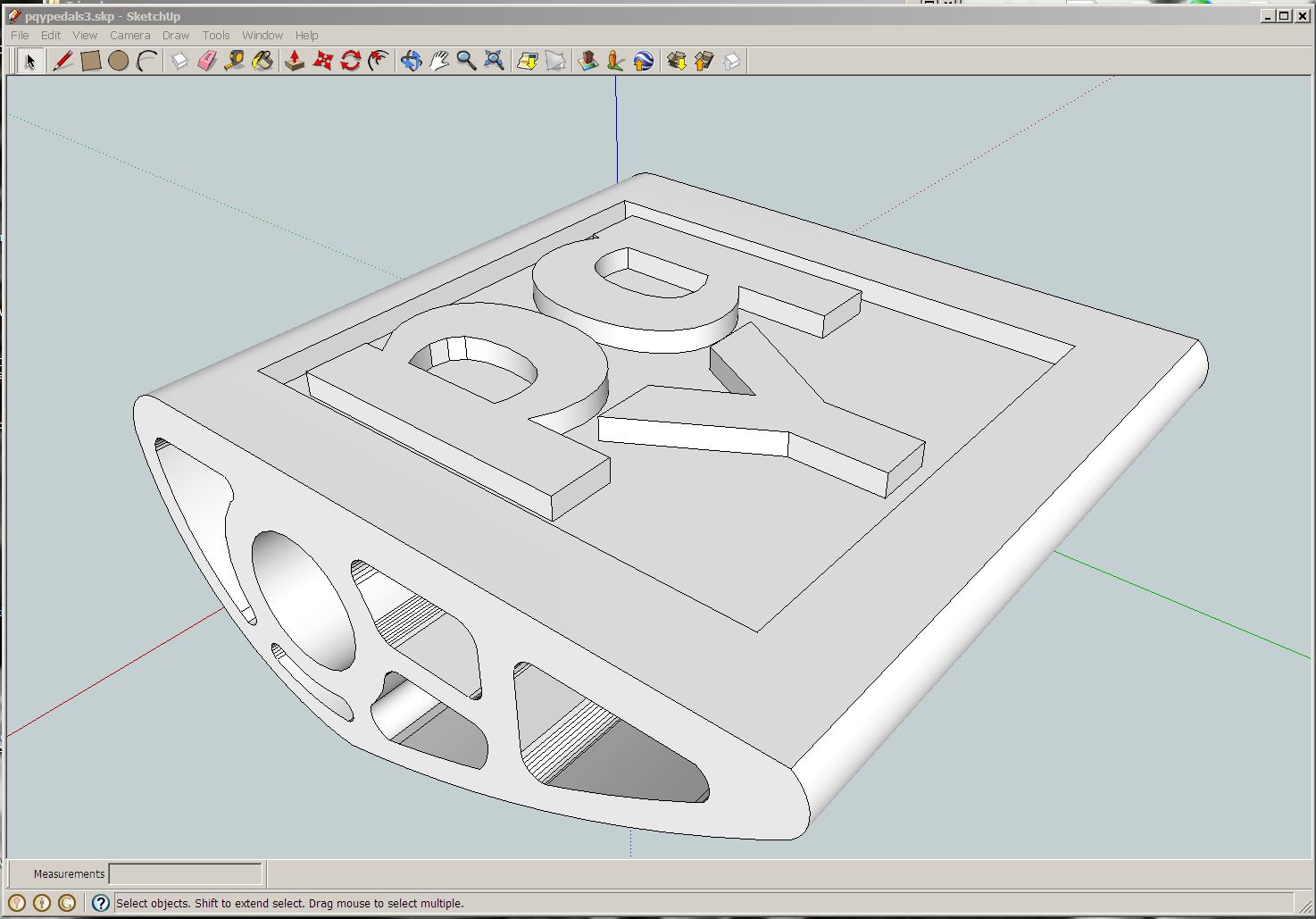
Task: Select the Tape Measure tool
Action: (235, 61)
